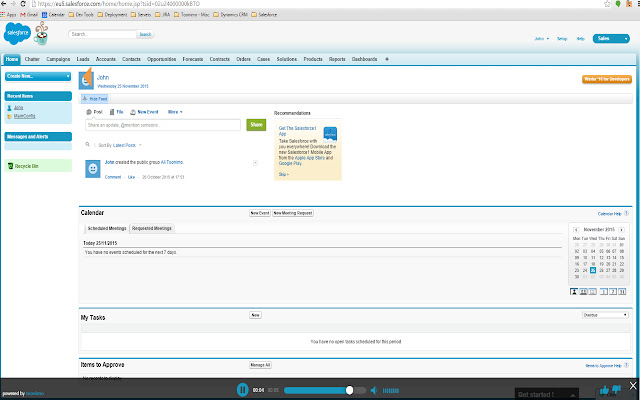Image resolution: width=640 pixels, height=400 pixels.
Task: Click the Items to Approve help icon
Action: [626, 365]
